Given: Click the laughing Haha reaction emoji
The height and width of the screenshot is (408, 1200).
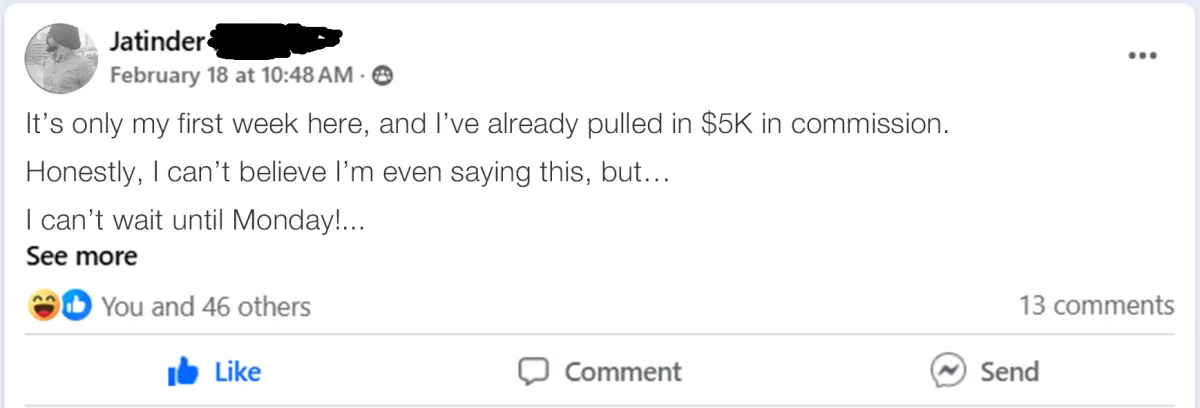Looking at the screenshot, I should (44, 306).
